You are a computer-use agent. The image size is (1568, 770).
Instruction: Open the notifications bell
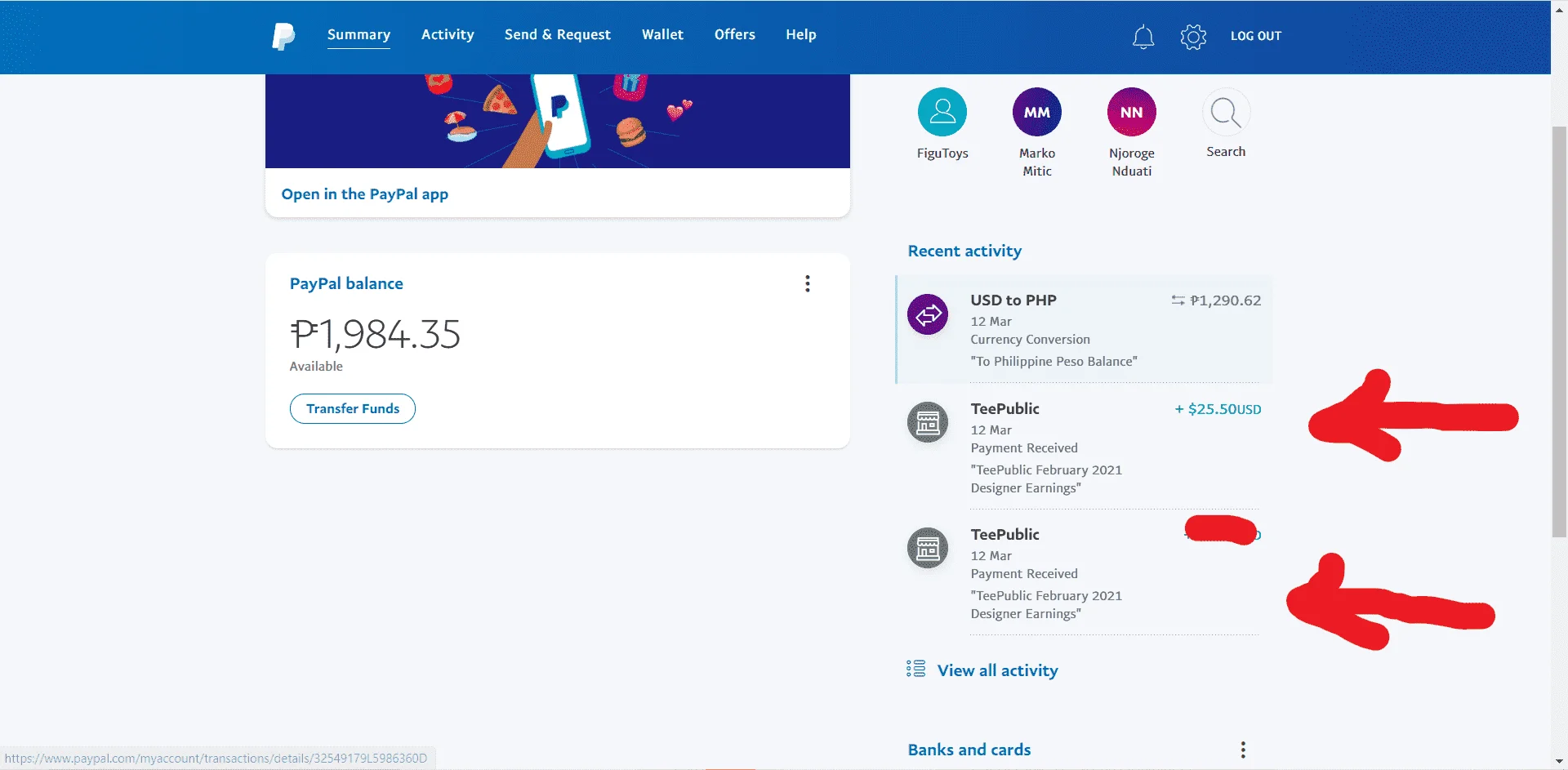(1143, 36)
